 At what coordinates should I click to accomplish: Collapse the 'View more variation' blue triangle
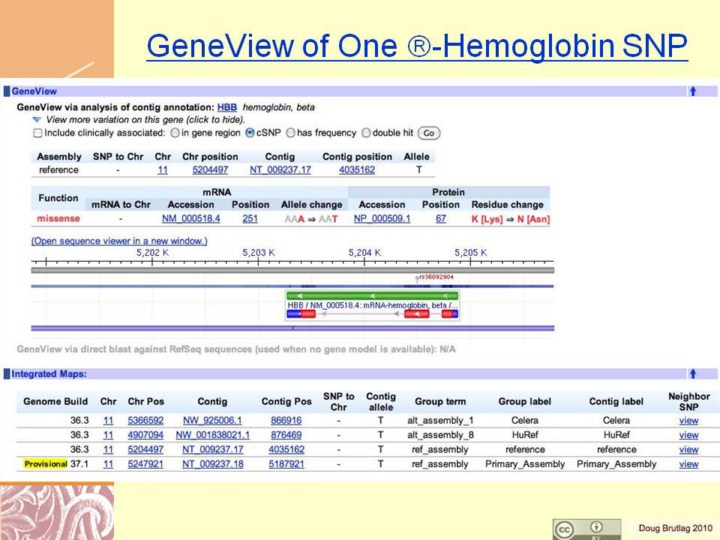pos(36,118)
